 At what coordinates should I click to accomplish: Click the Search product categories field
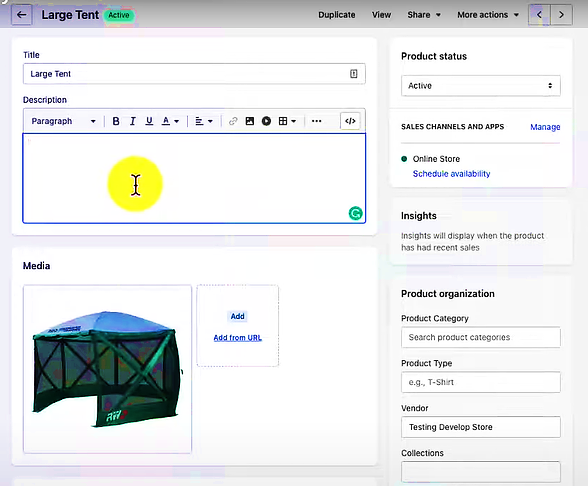click(481, 337)
